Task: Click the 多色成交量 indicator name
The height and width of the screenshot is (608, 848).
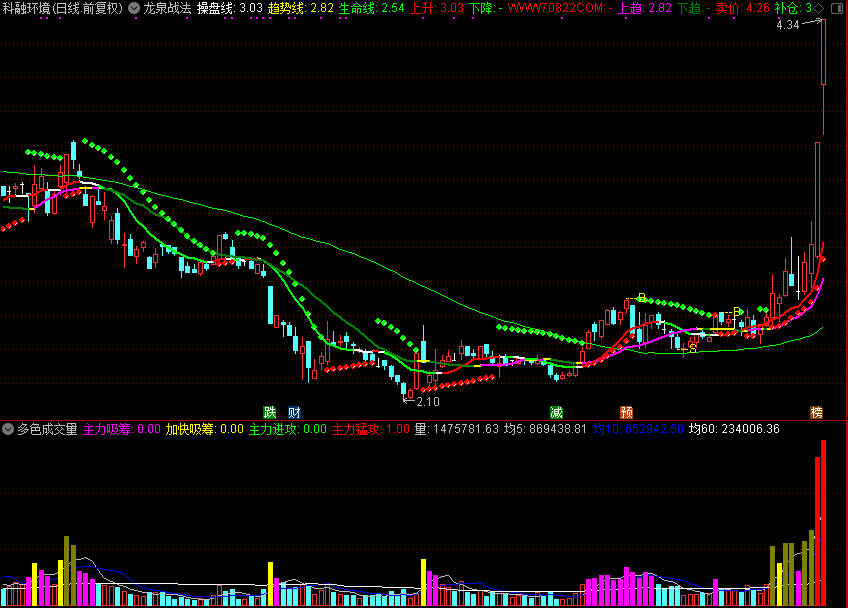Action: [48, 429]
